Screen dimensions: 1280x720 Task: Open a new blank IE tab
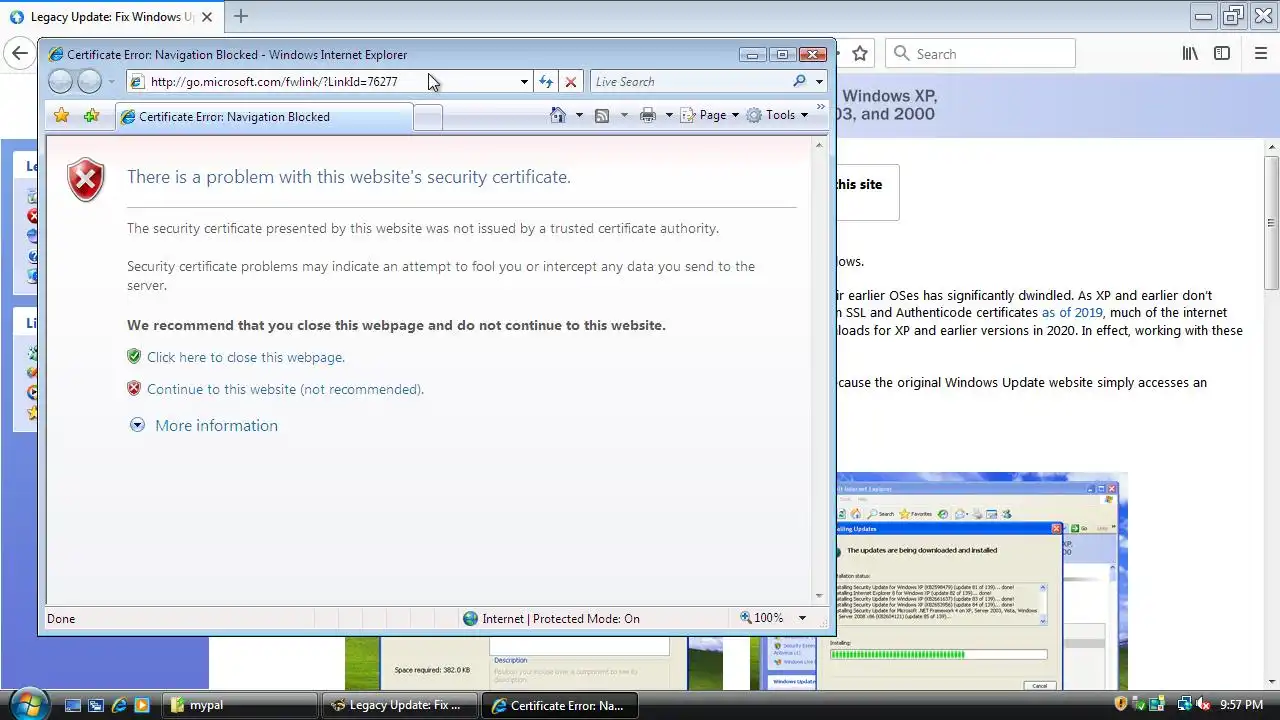click(x=428, y=117)
